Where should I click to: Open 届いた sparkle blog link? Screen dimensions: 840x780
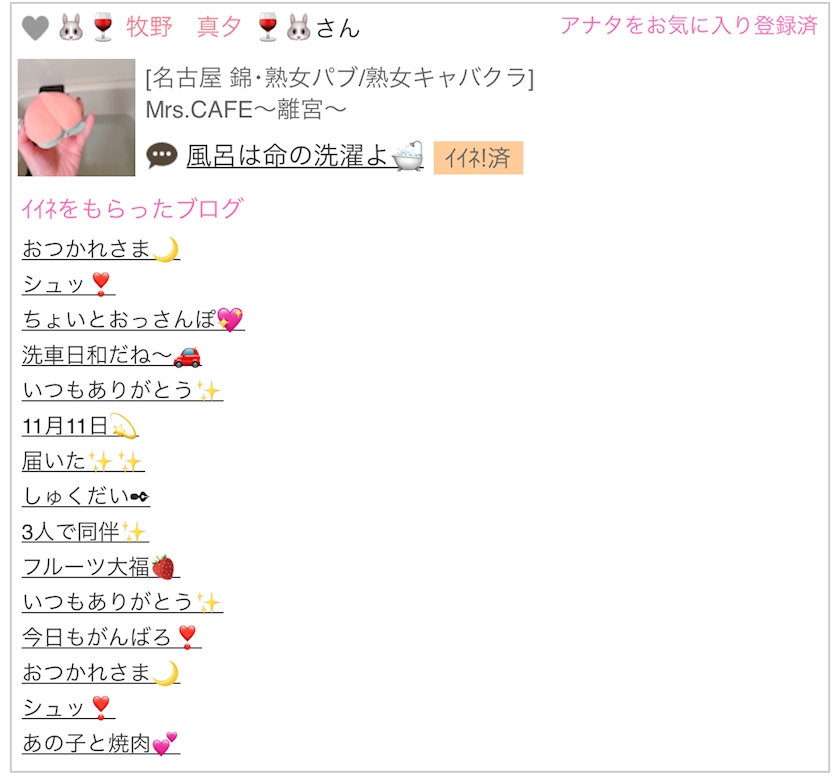tap(83, 461)
